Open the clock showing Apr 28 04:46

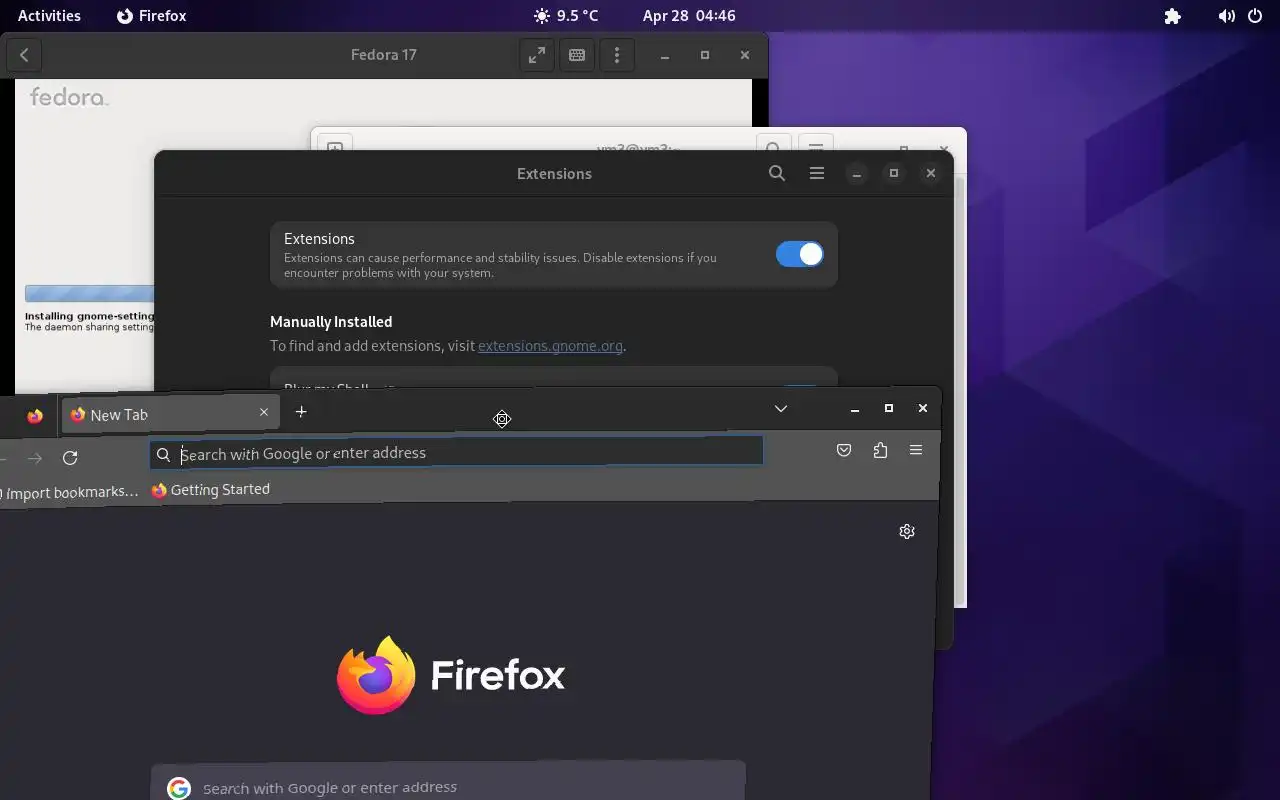click(689, 16)
